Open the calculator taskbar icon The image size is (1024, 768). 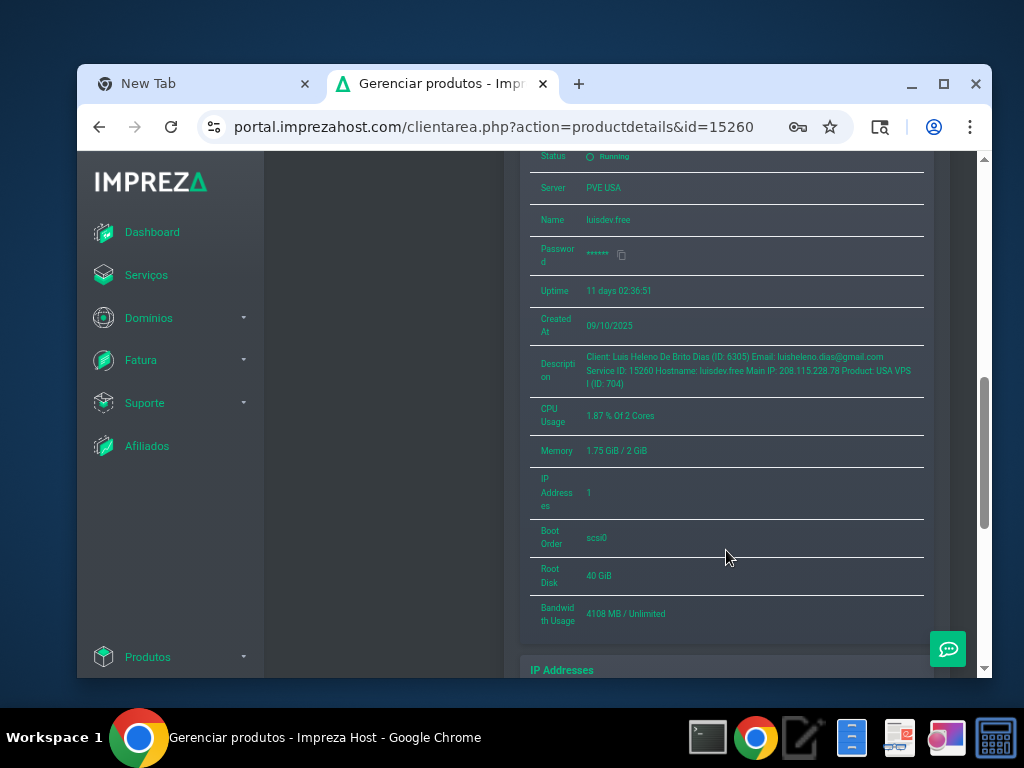996,738
